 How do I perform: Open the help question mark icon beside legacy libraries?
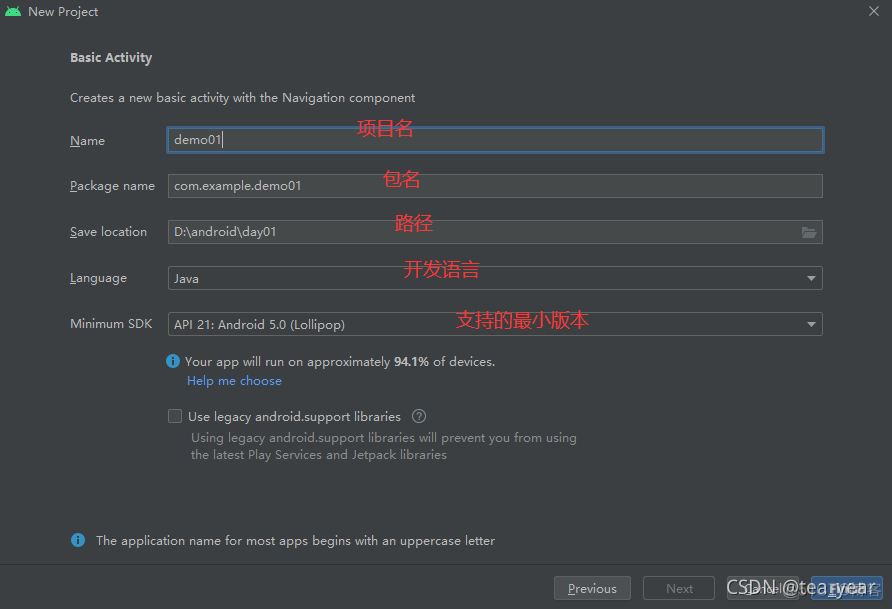tap(419, 416)
